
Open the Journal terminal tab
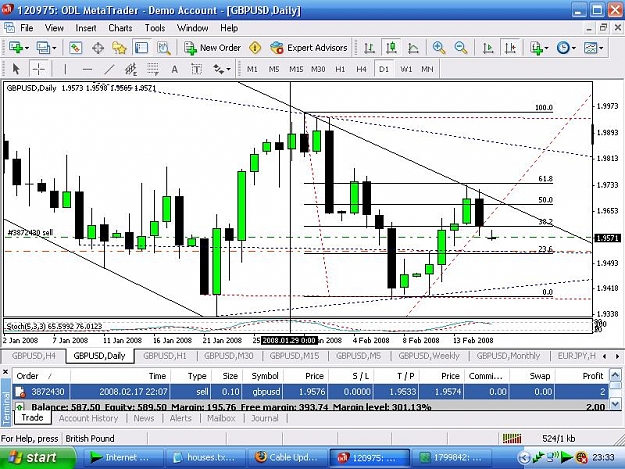265,418
